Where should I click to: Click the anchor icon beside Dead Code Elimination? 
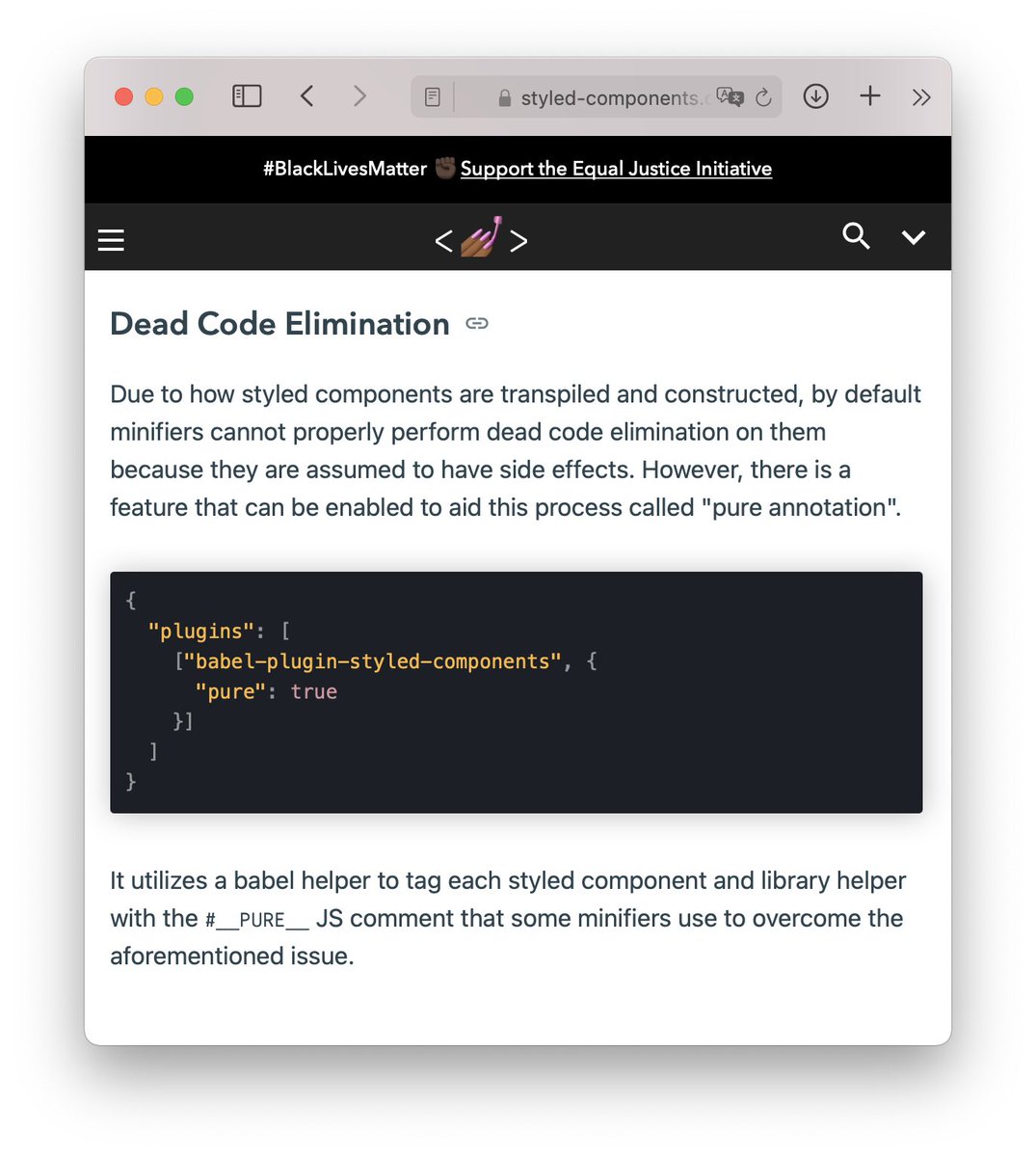pyautogui.click(x=477, y=324)
